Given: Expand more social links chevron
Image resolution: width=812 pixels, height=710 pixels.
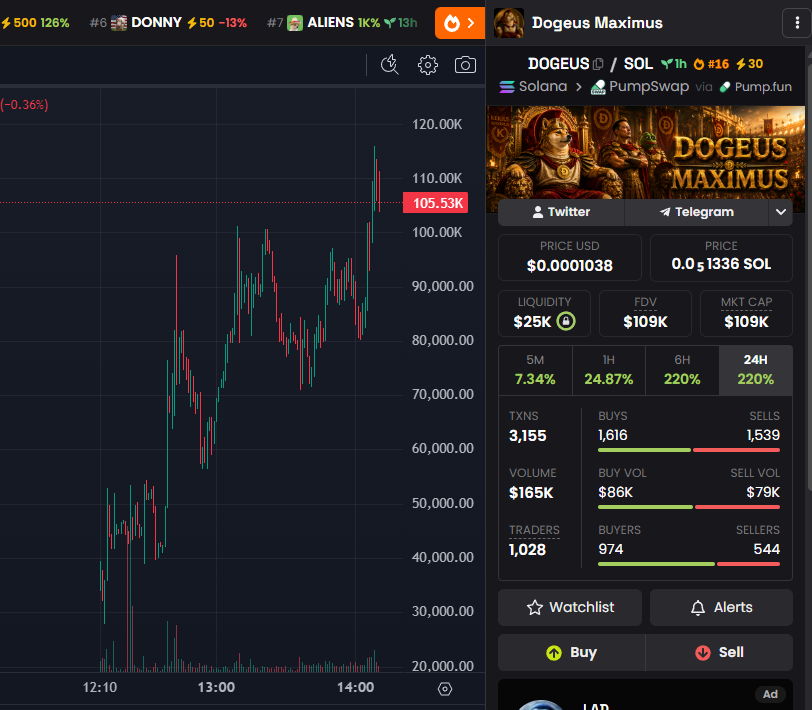Looking at the screenshot, I should click(x=780, y=212).
